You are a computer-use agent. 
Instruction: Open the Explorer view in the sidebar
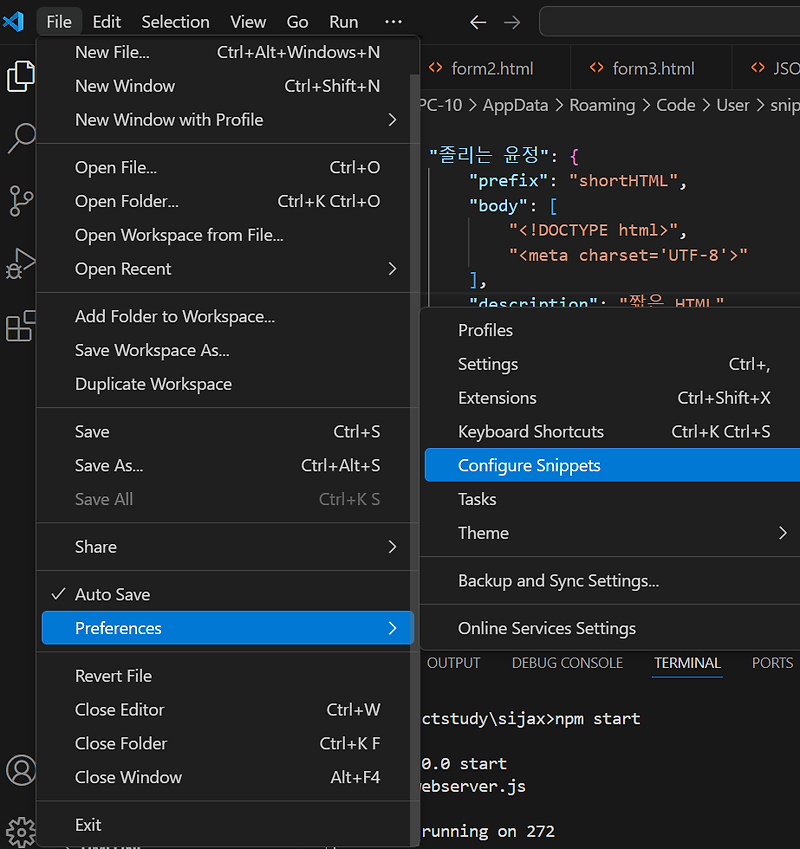pos(21,75)
